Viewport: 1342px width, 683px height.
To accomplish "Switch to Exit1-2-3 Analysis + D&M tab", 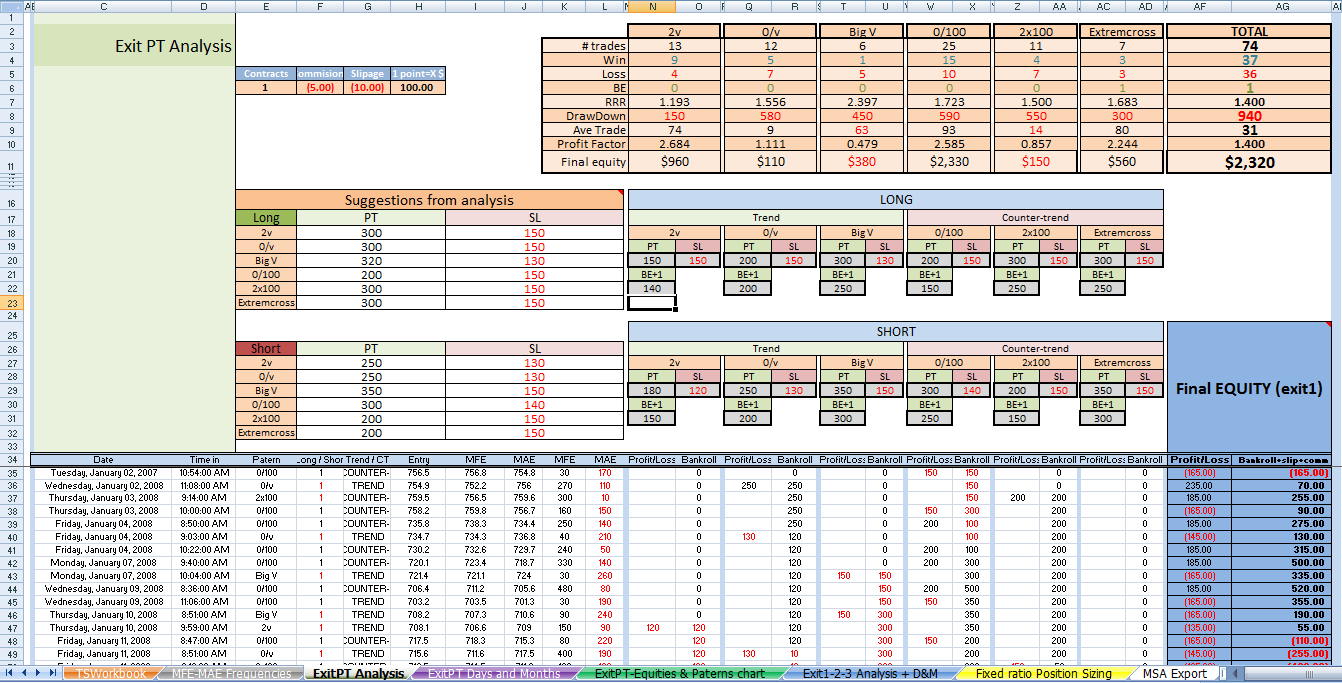I will click(x=870, y=674).
